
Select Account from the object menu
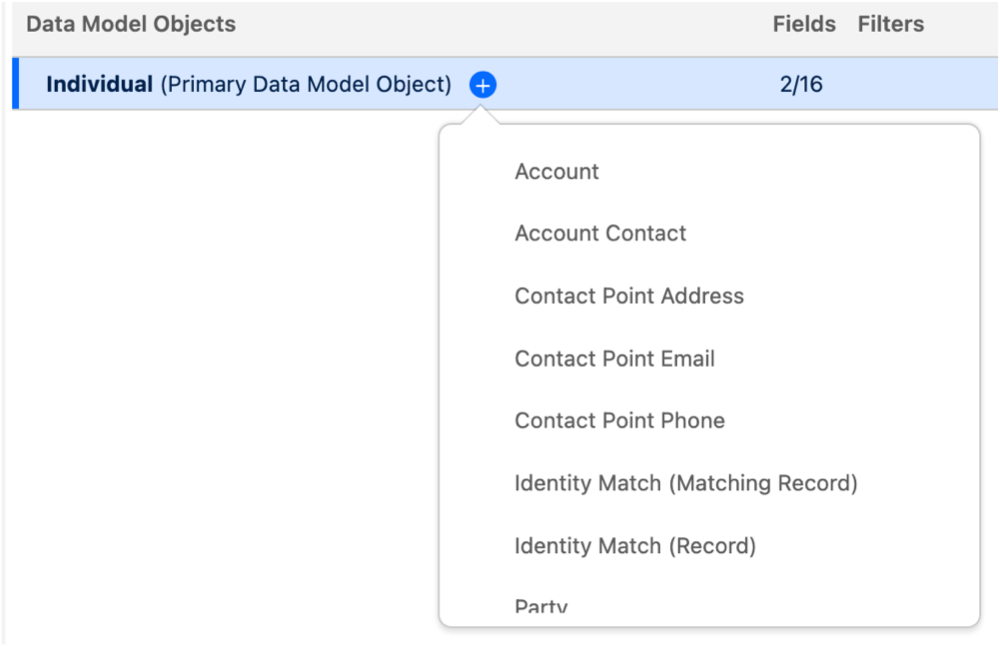pyautogui.click(x=556, y=171)
